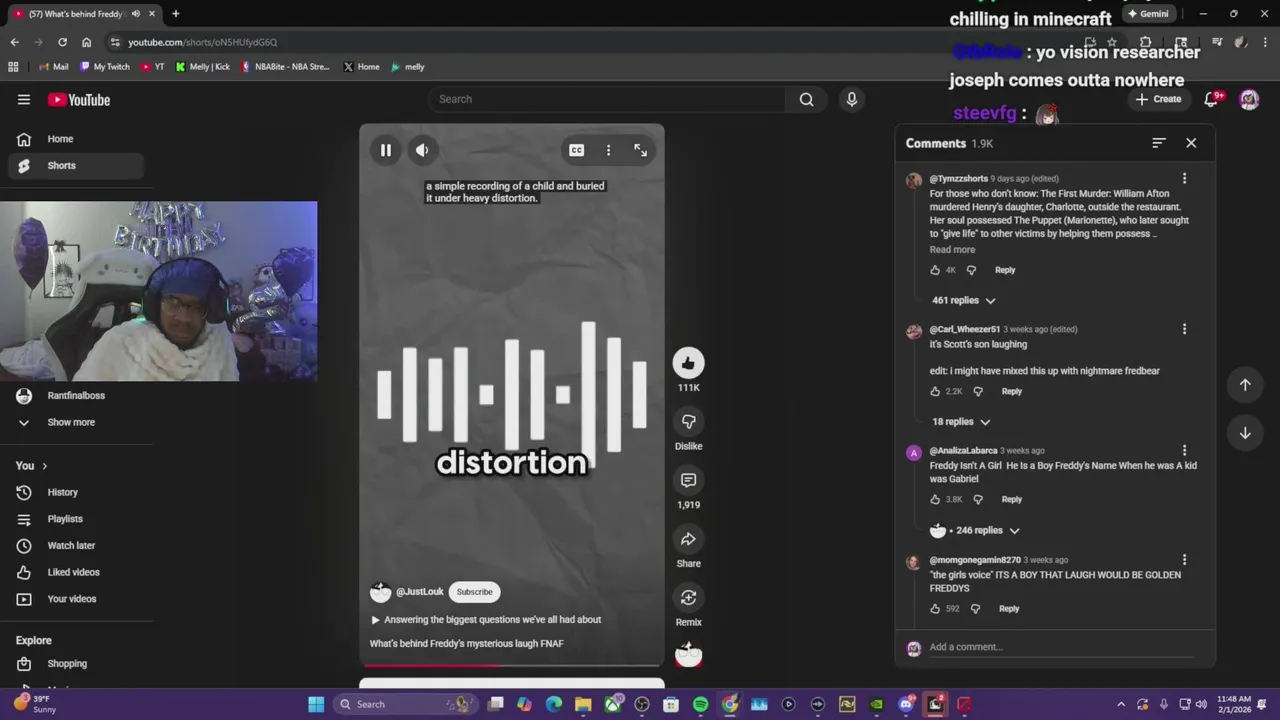Screen dimensions: 1280x720
Task: Open the YouTube guide hamburger menu
Action: 24,99
